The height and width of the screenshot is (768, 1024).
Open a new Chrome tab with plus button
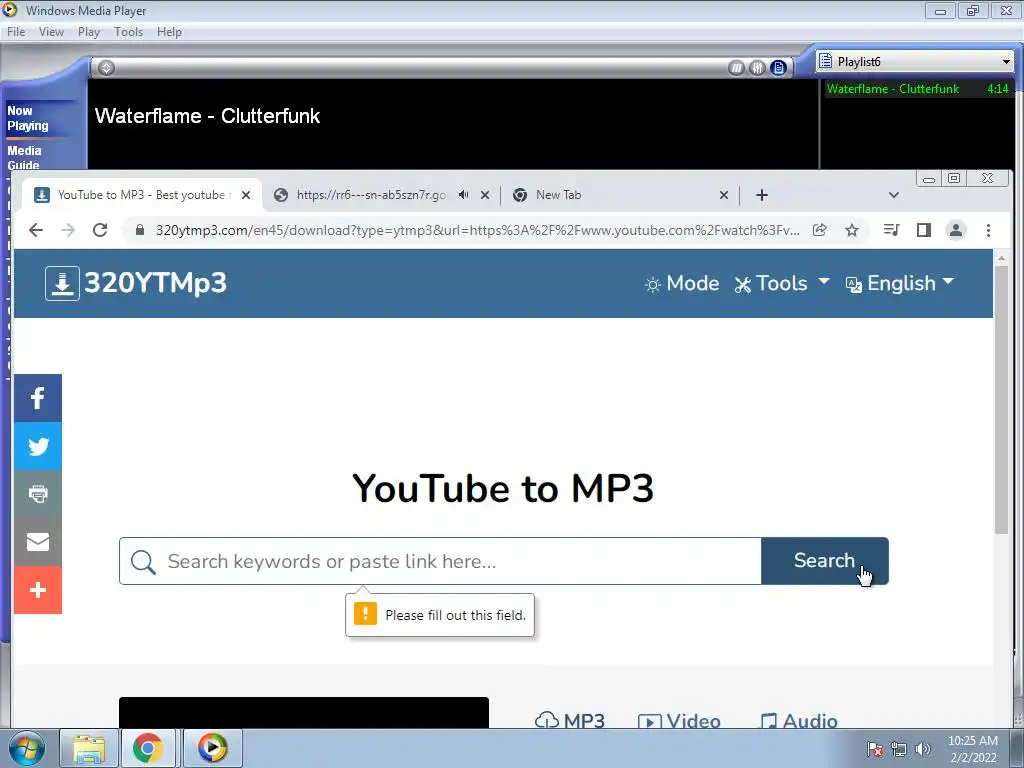tap(761, 195)
